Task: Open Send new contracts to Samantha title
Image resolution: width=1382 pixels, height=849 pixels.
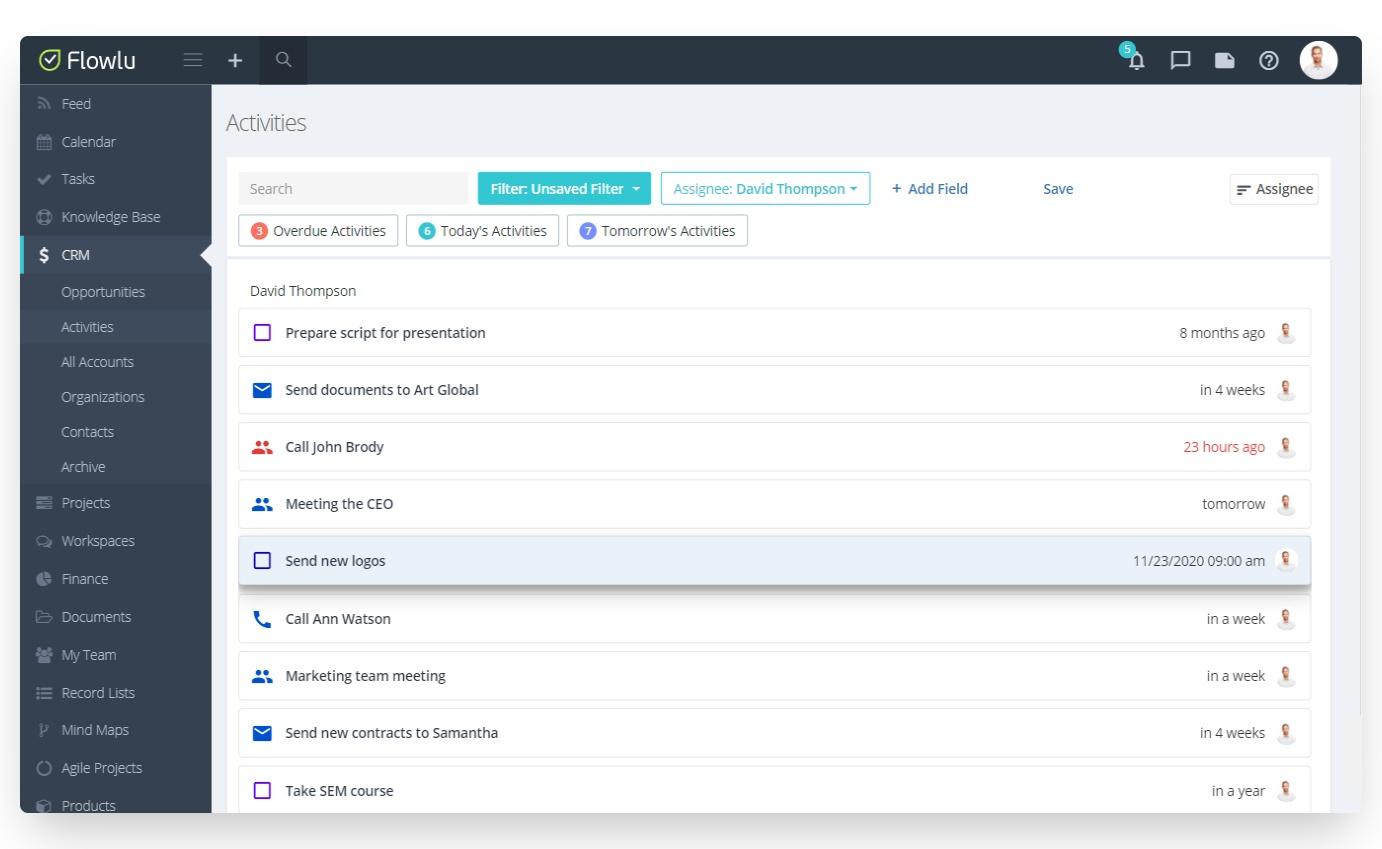Action: click(x=392, y=733)
